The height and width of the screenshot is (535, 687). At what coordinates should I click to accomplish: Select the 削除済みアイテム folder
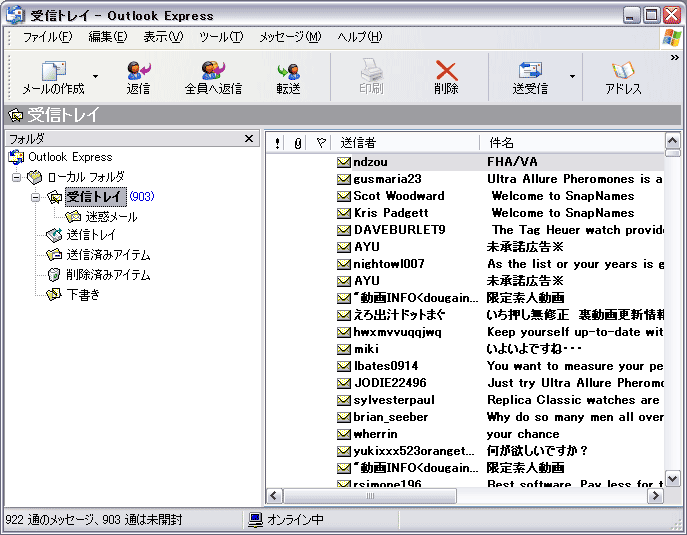(108, 275)
